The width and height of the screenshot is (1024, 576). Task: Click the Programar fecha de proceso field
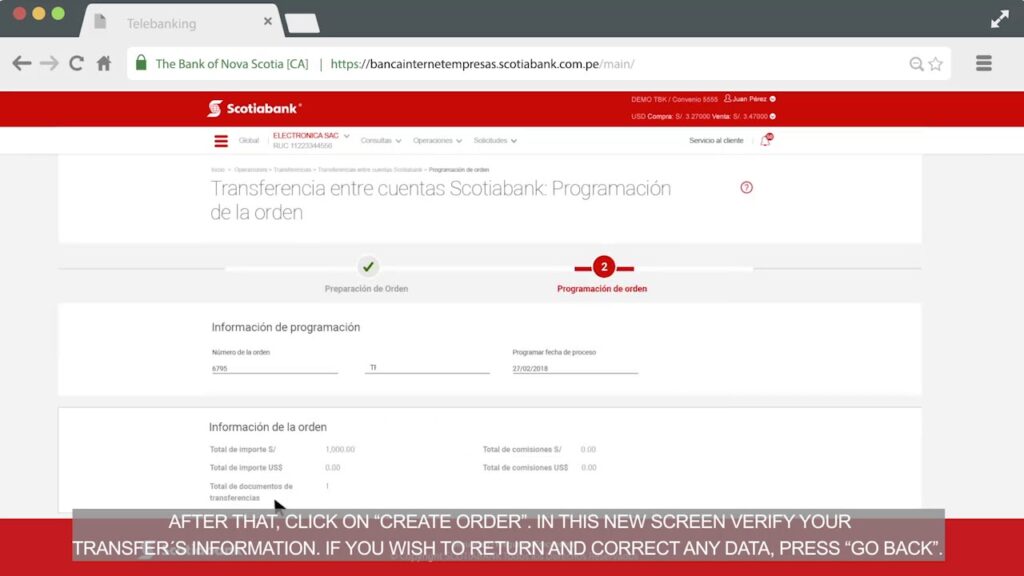click(574, 368)
